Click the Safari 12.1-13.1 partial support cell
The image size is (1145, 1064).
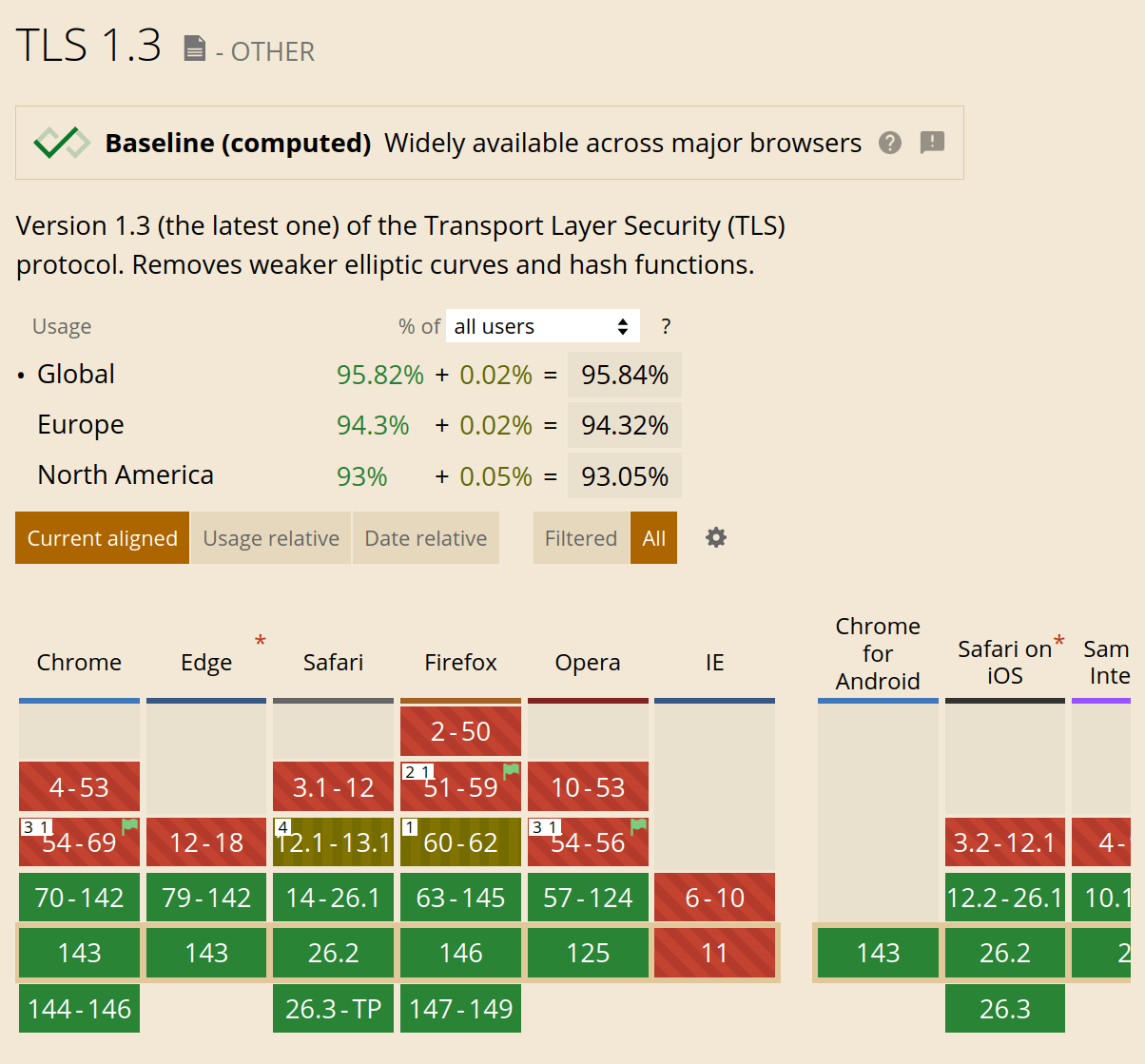click(334, 843)
